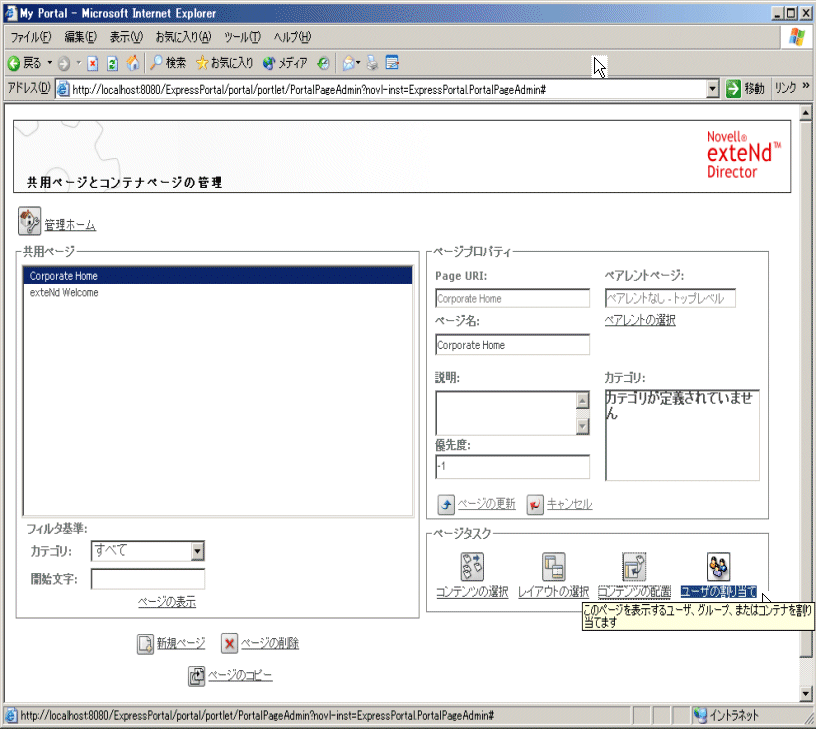816x729 pixels.
Task: Open the File (ファイル) menu
Action: 31,37
